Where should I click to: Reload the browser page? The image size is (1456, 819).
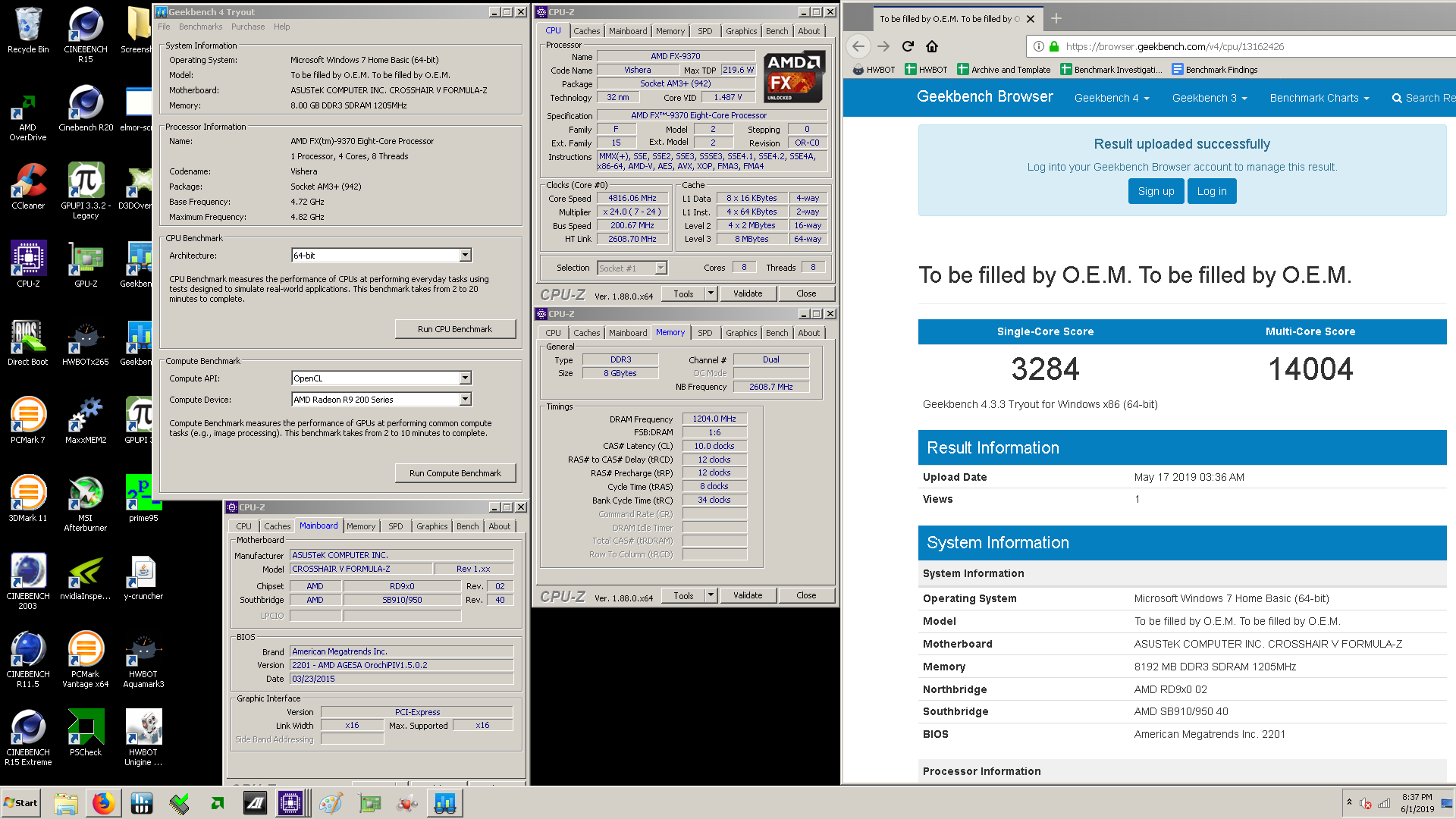click(908, 46)
